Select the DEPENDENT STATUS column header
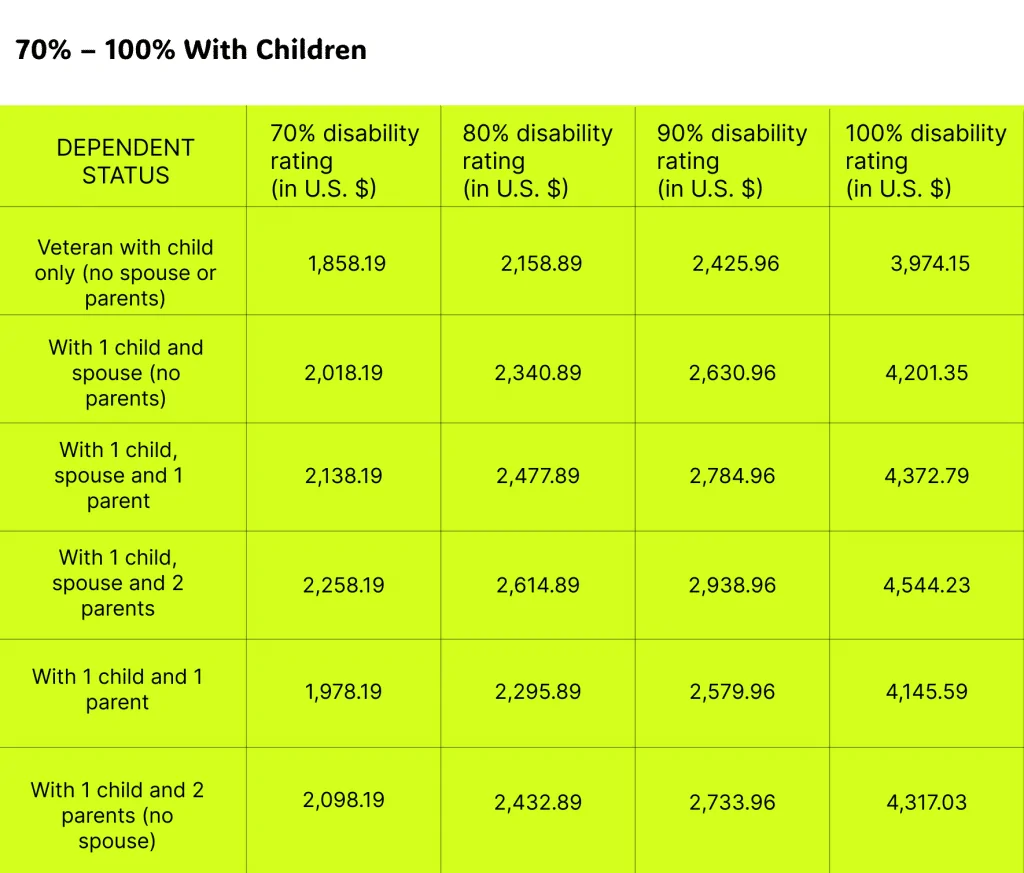1024x873 pixels. pyautogui.click(x=125, y=161)
